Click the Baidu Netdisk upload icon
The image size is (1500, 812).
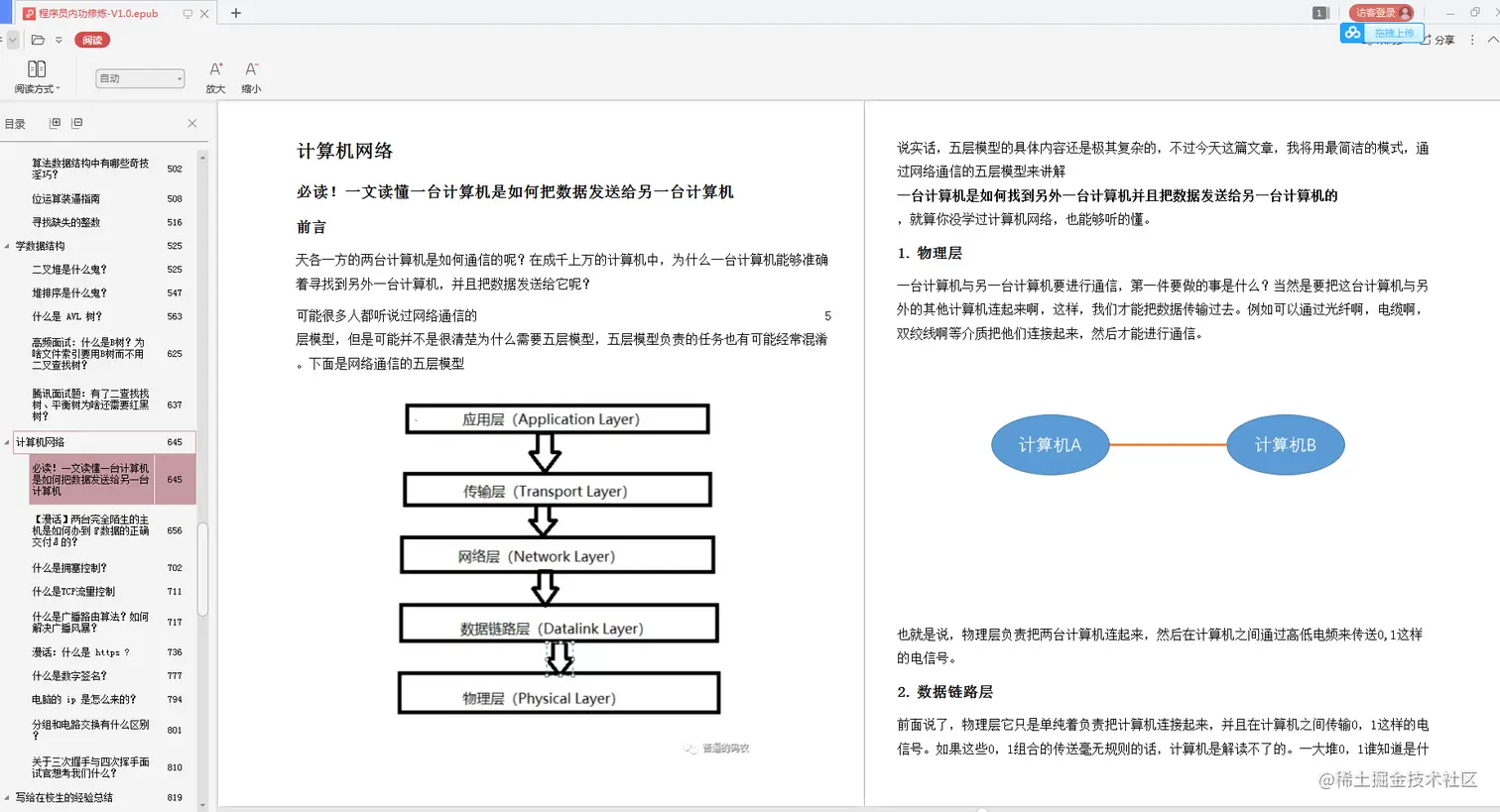click(1352, 33)
